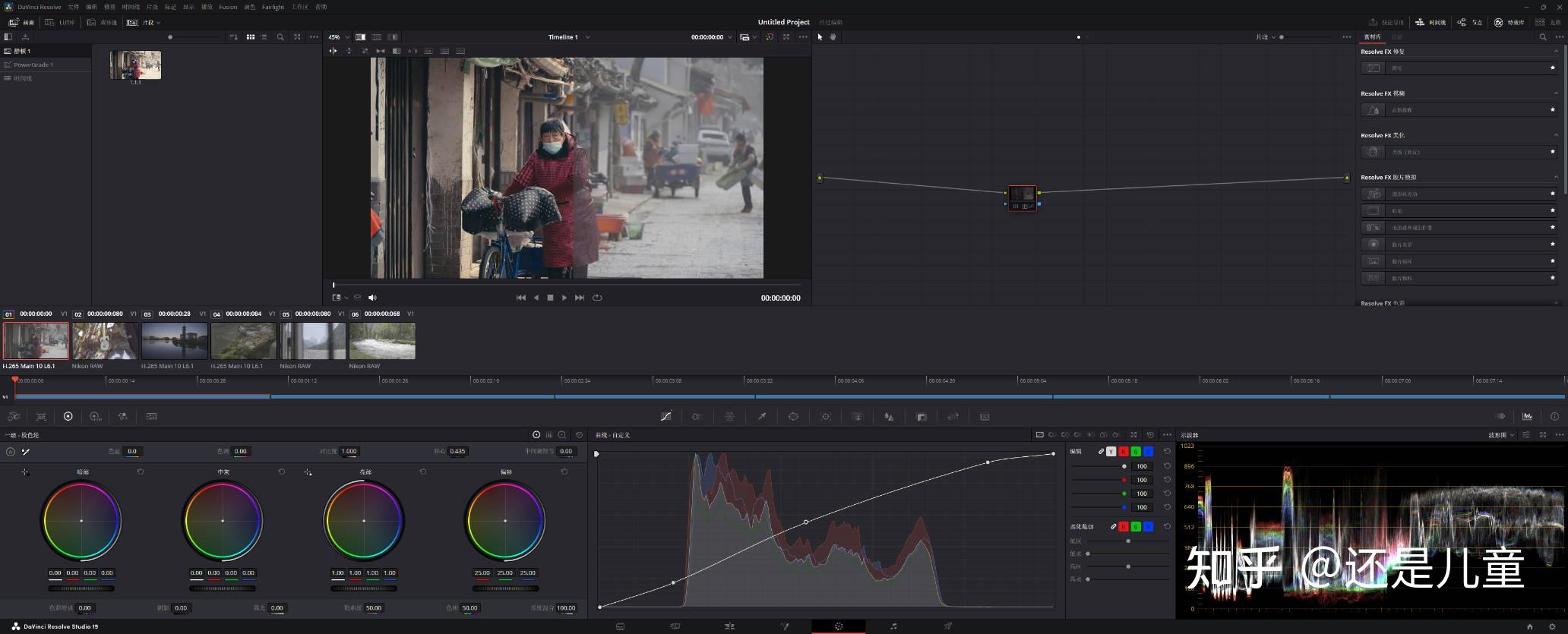
Task: Adjust the Y intensity slider handle
Action: 1124,466
